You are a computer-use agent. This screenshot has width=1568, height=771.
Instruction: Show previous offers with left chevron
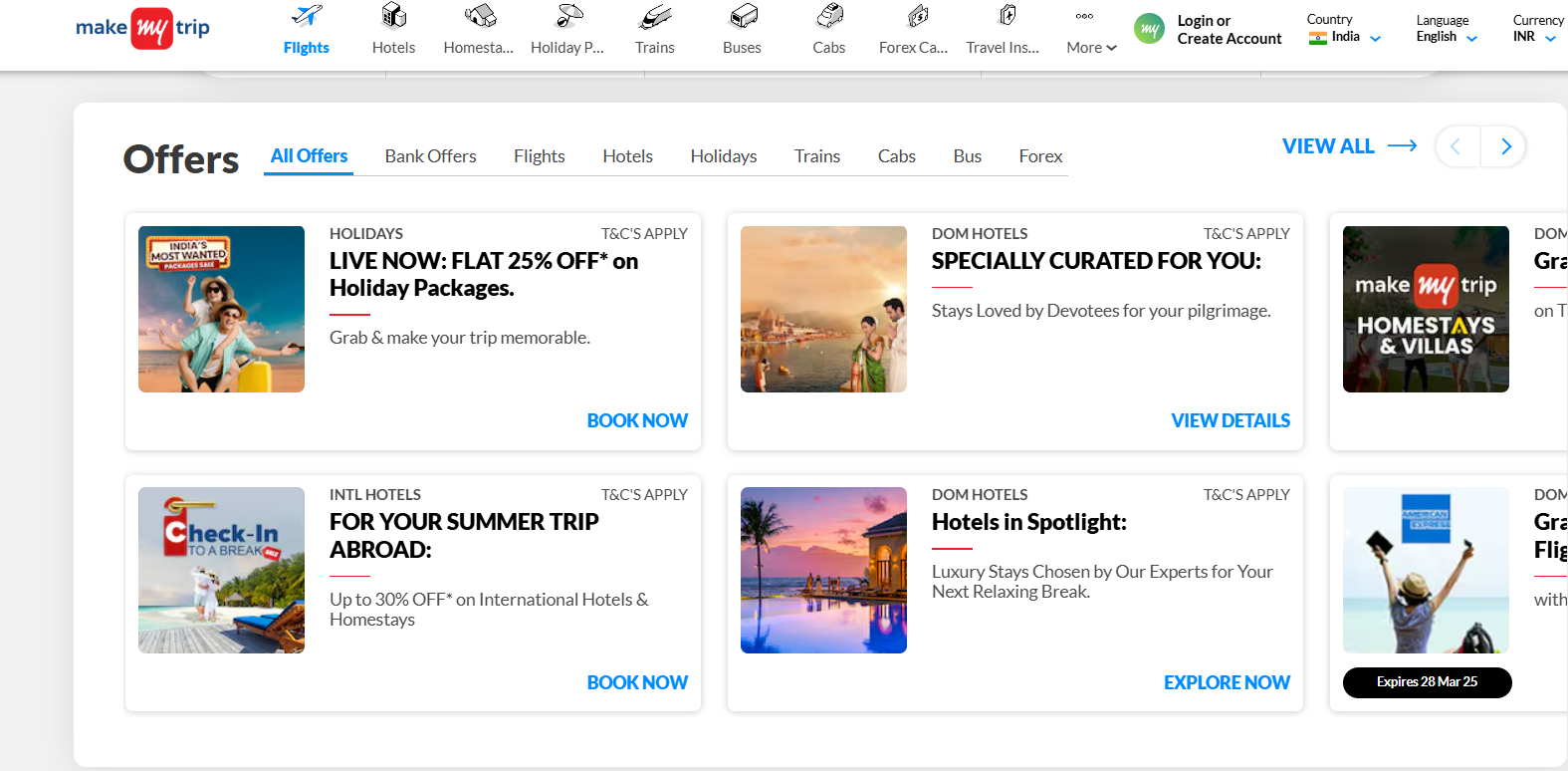coord(1456,147)
